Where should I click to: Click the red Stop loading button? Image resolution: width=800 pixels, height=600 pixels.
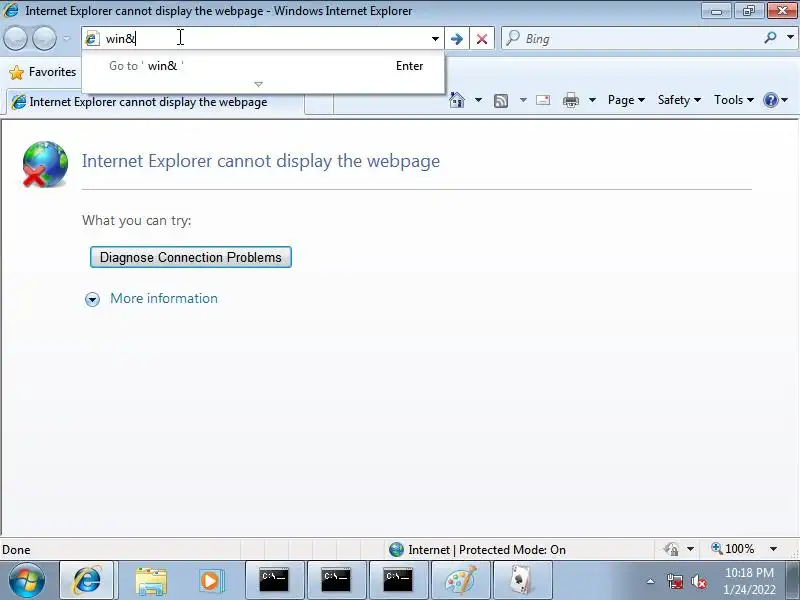click(482, 39)
